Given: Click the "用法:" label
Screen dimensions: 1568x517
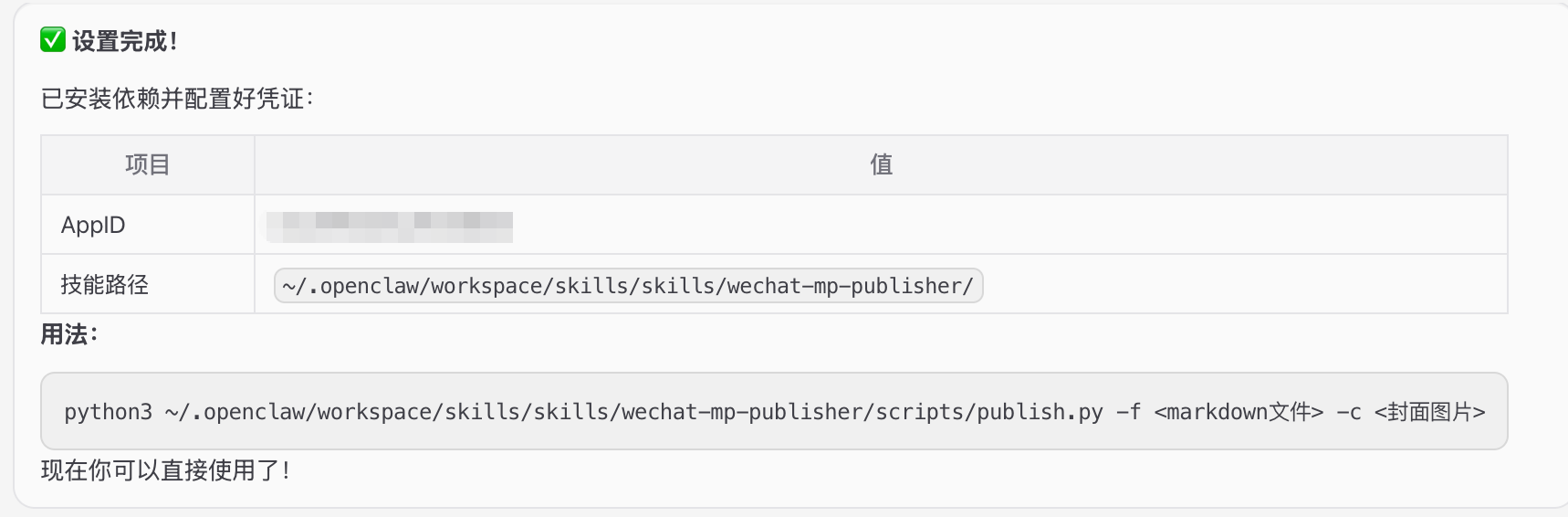Looking at the screenshot, I should (68, 334).
